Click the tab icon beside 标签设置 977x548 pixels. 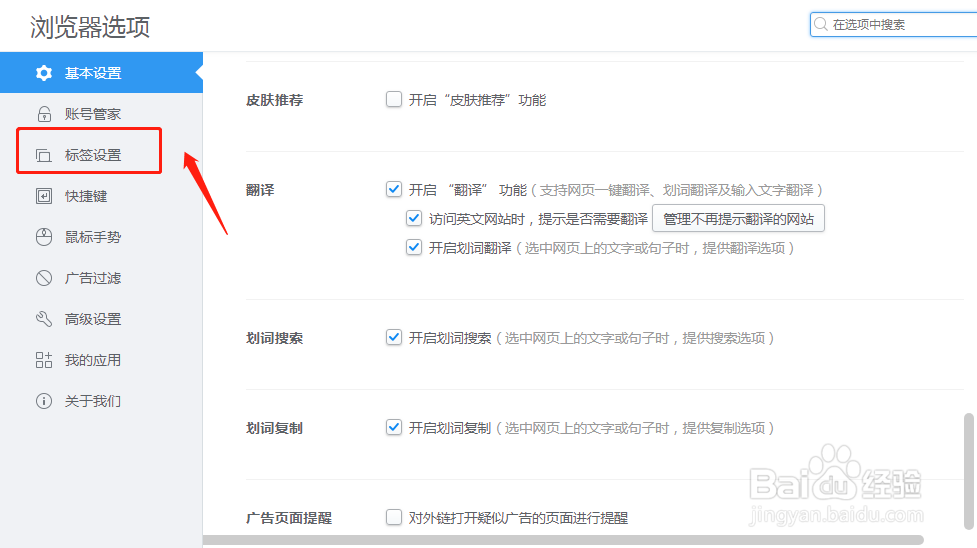tap(44, 155)
